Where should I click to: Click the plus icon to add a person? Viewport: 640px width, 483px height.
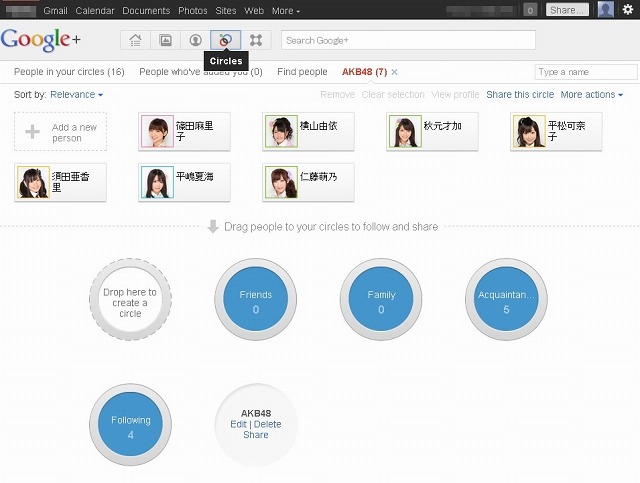[x=32, y=132]
